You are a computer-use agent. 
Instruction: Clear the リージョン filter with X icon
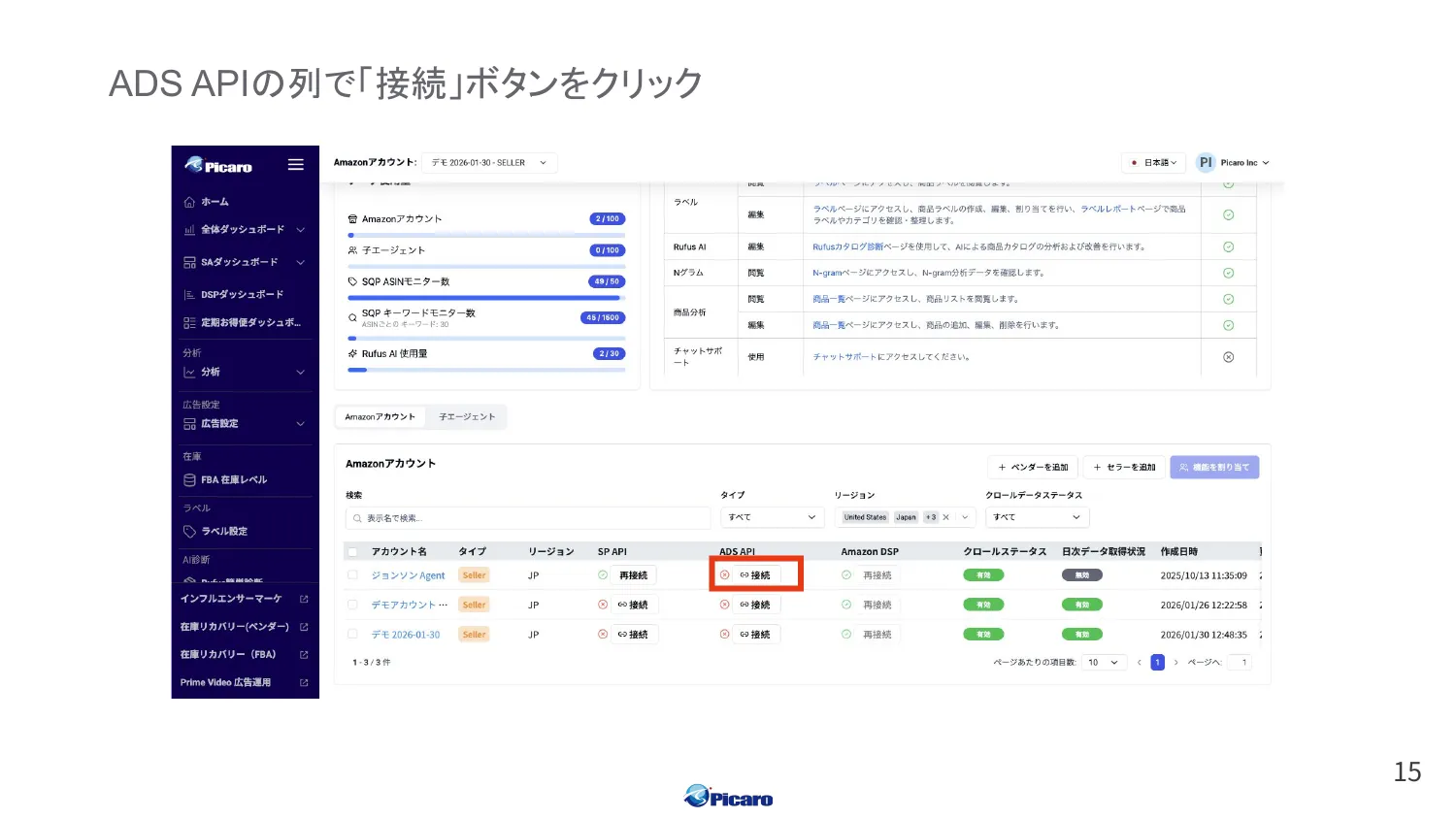coord(945,517)
